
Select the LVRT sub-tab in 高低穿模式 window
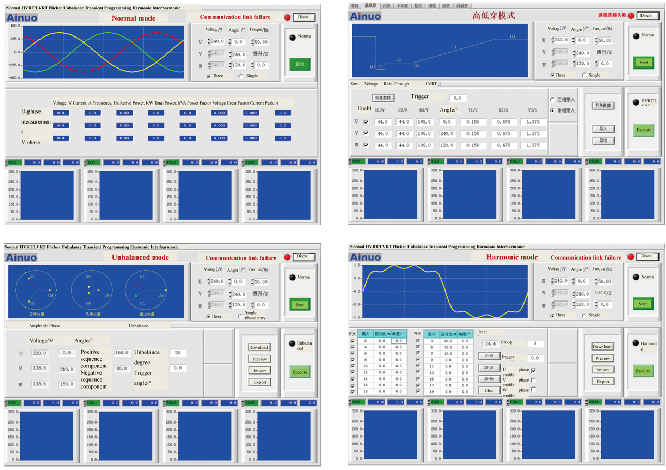(x=431, y=84)
